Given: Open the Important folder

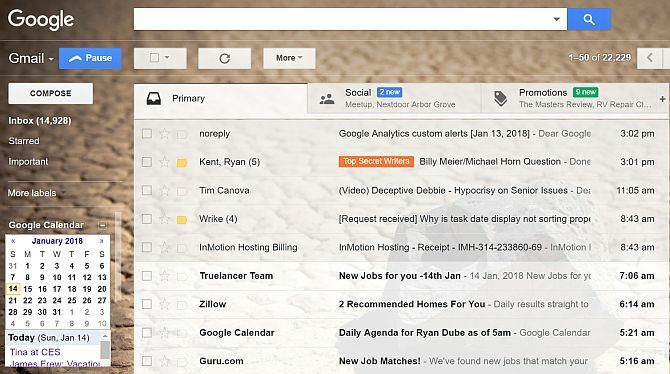Looking at the screenshot, I should coord(28,162).
